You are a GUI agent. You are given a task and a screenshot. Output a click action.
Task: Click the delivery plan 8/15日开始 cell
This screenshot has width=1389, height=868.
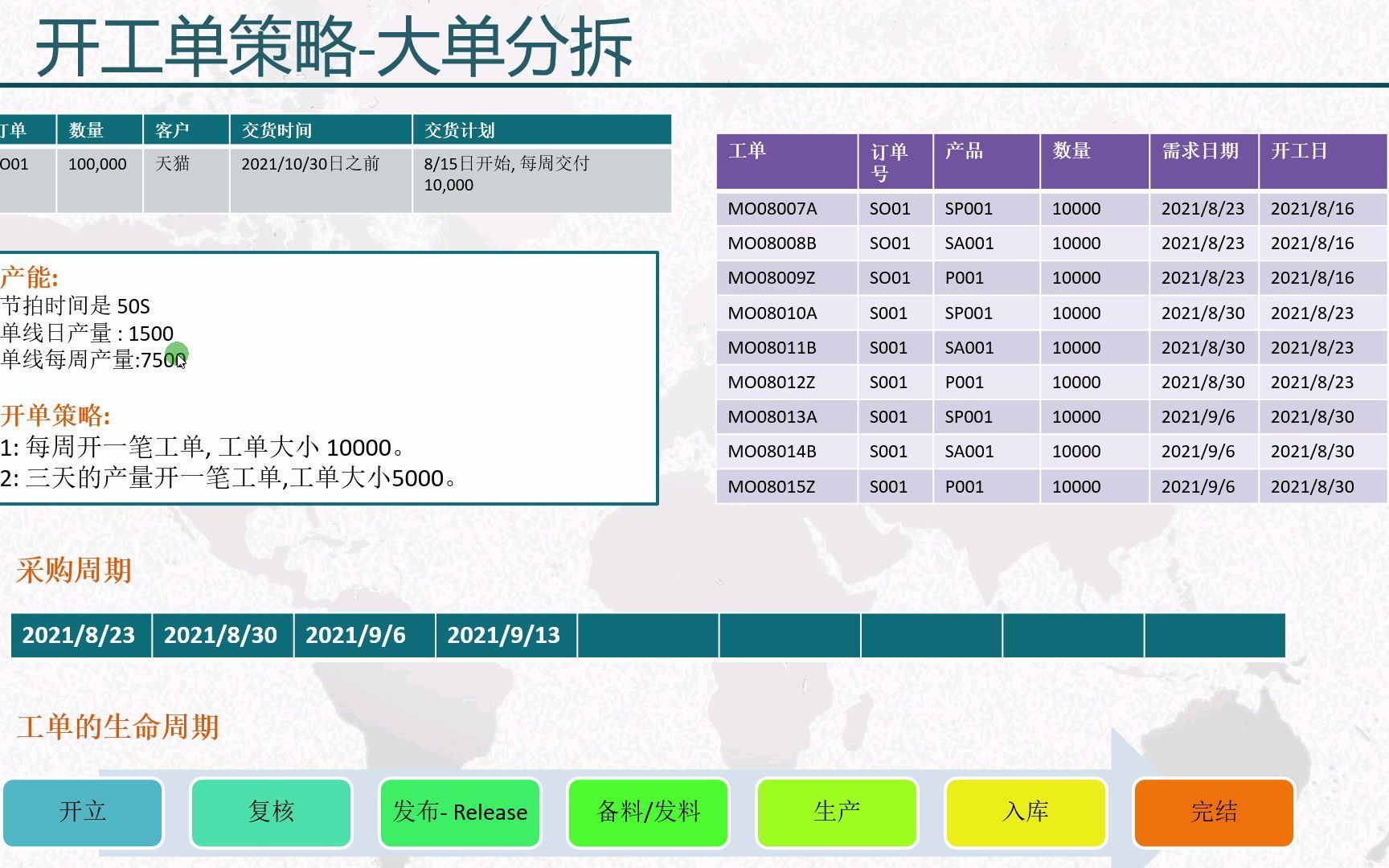point(542,180)
